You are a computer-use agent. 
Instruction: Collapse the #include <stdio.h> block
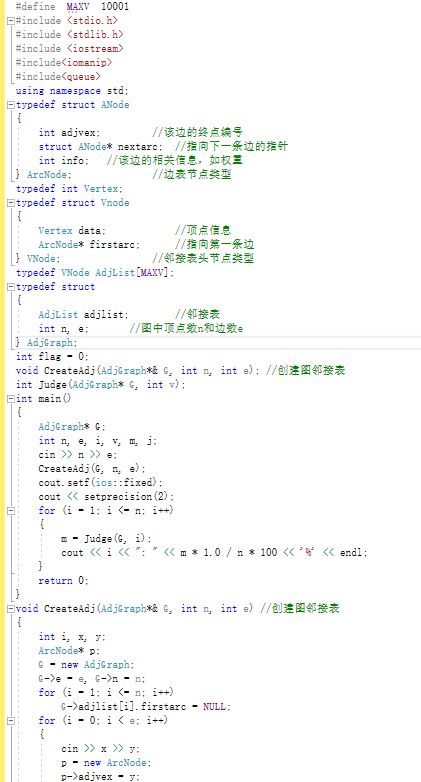coord(11,21)
